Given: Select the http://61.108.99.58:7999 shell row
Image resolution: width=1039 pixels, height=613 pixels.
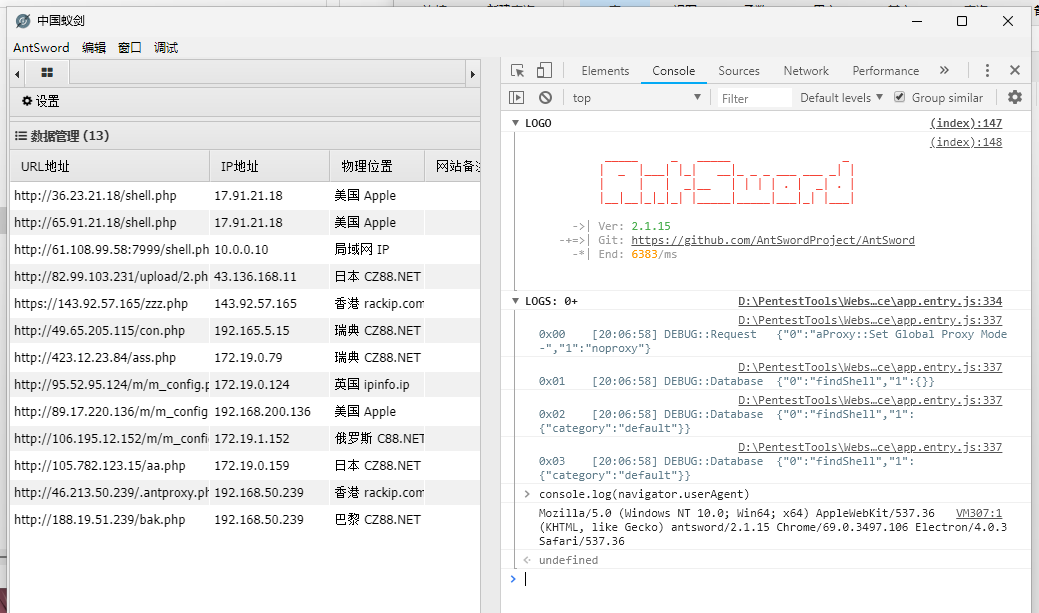Looking at the screenshot, I should tap(245, 250).
